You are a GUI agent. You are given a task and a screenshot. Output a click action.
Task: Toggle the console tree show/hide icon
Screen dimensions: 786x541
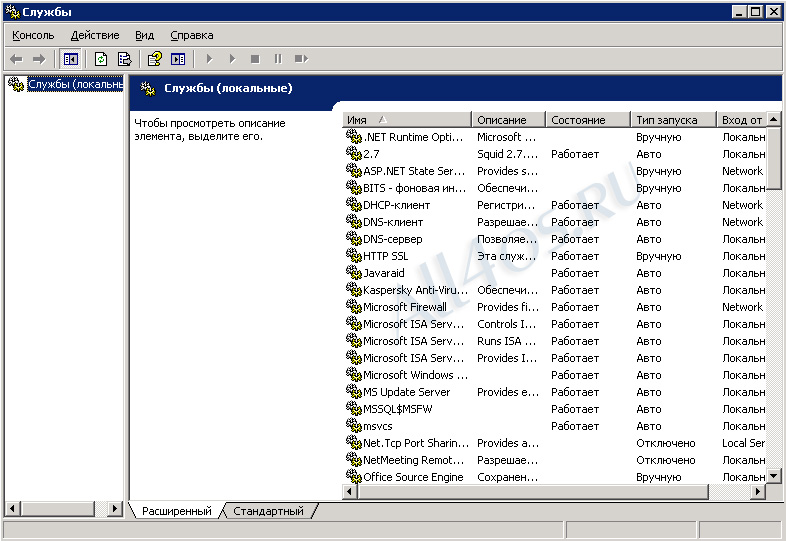click(71, 59)
